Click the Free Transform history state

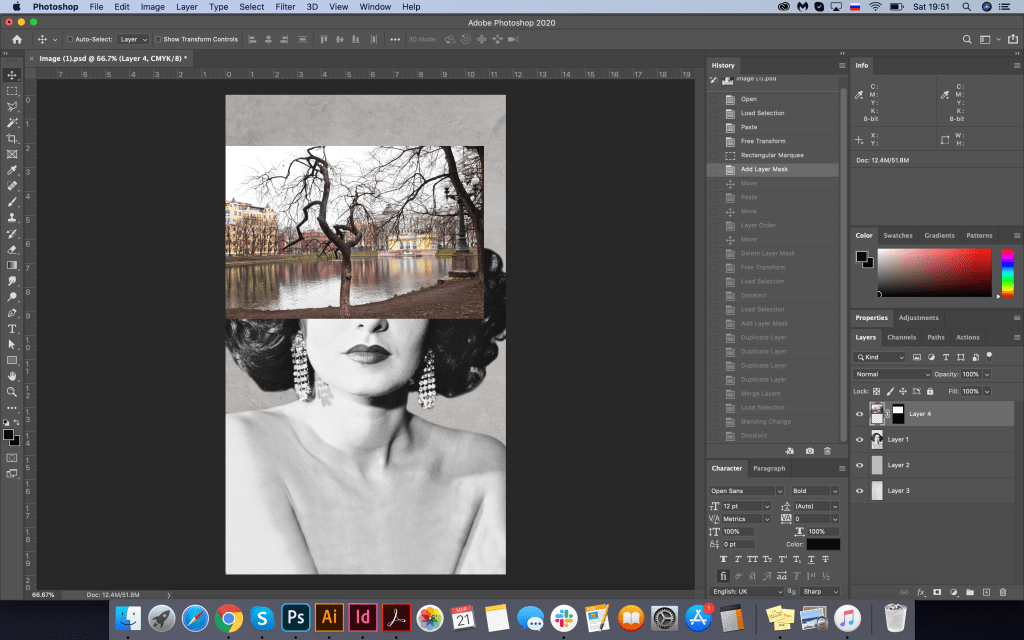pyautogui.click(x=762, y=141)
